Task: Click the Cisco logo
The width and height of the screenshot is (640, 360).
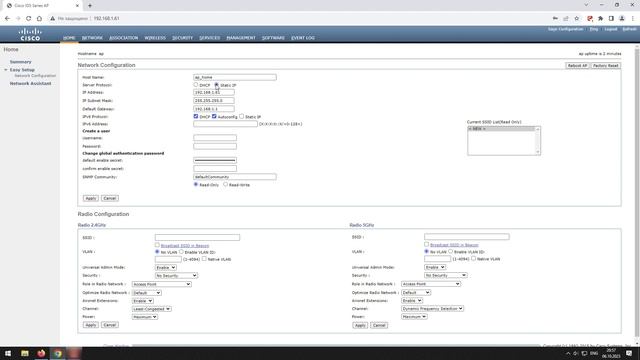Action: coord(30,34)
